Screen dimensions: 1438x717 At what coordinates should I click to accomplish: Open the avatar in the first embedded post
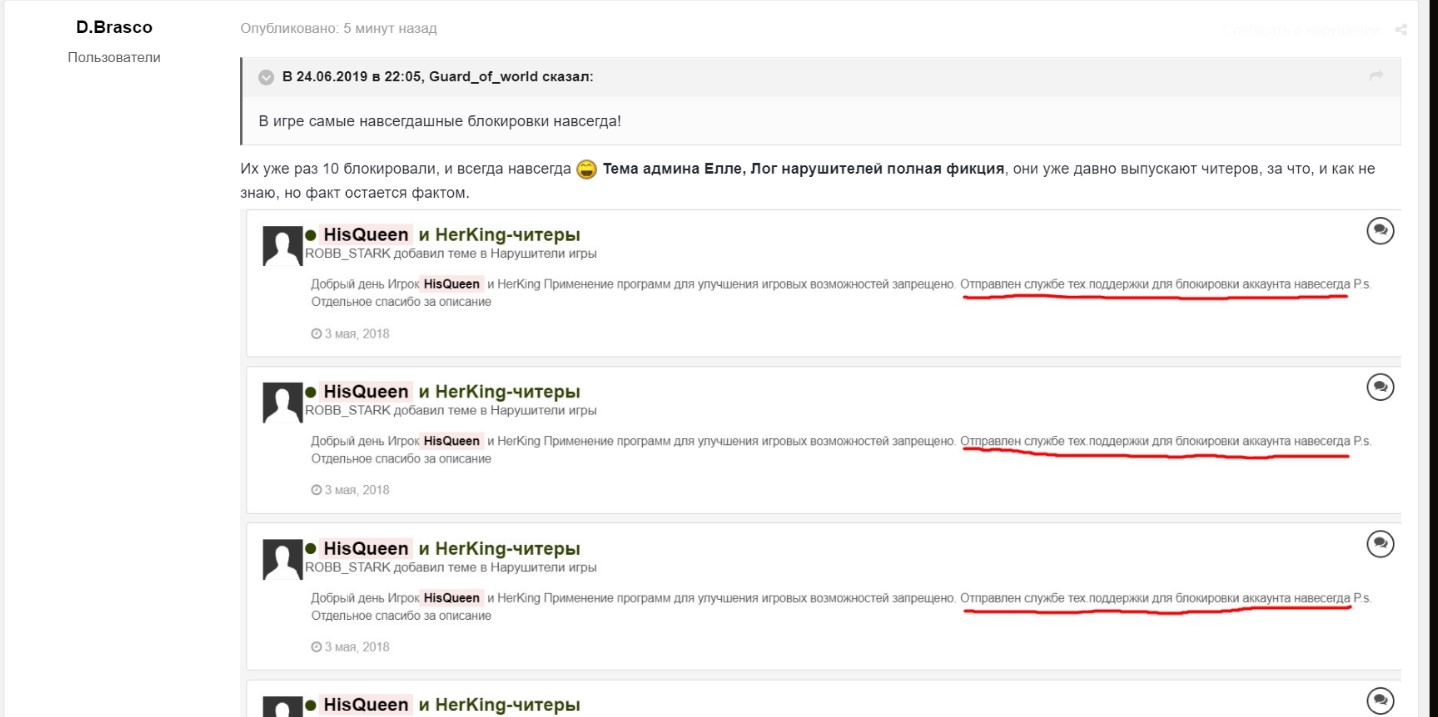(282, 246)
